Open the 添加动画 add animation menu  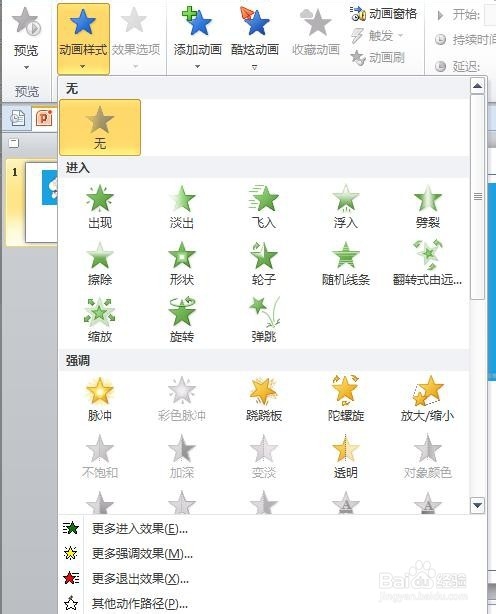pos(197,38)
